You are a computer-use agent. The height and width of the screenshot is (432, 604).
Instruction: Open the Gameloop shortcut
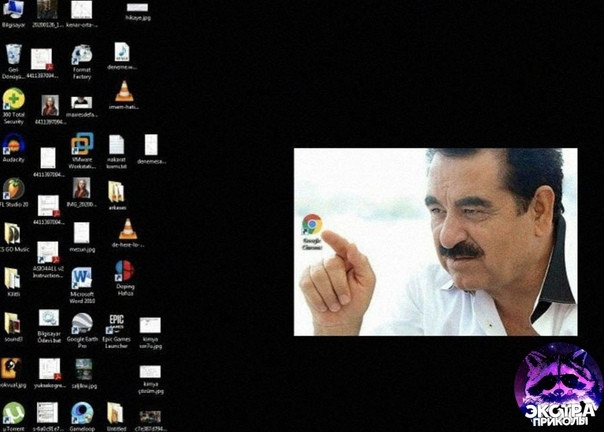point(82,411)
